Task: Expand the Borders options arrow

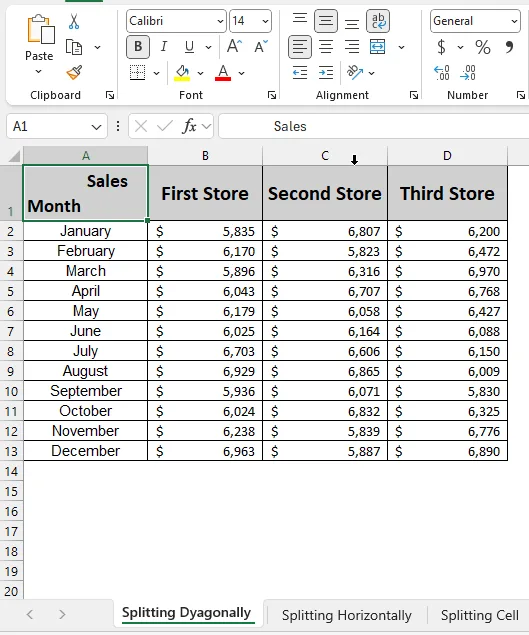Action: point(156,73)
